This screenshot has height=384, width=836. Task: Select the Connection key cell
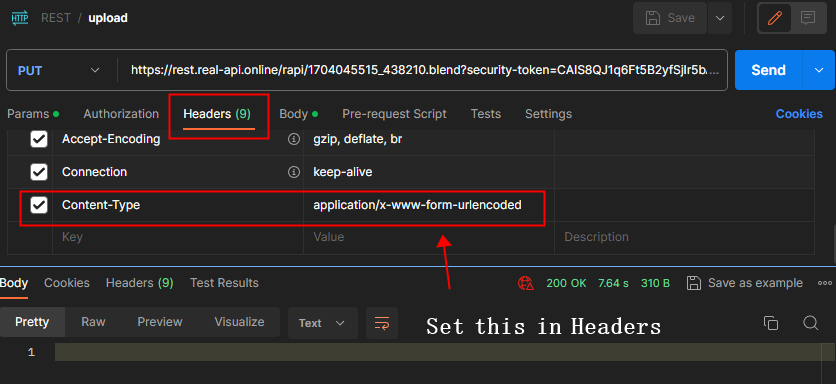178,172
